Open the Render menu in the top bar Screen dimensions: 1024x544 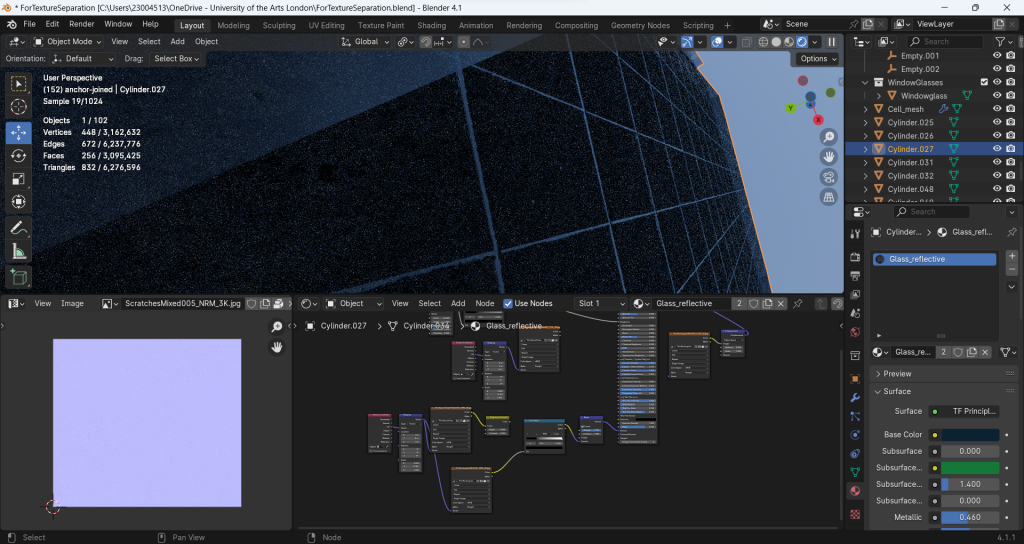(81, 24)
